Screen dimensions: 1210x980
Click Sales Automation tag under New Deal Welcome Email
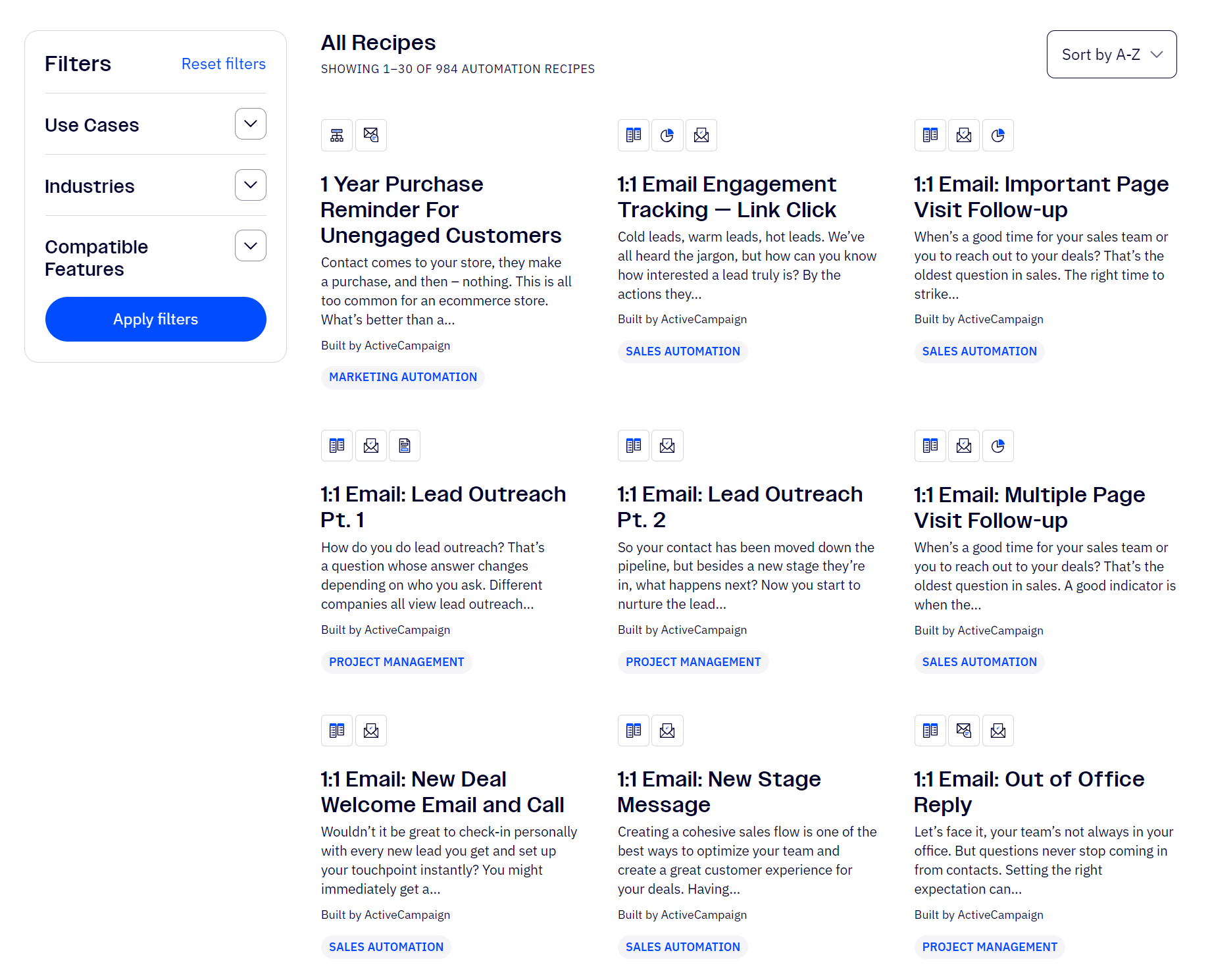pos(386,947)
